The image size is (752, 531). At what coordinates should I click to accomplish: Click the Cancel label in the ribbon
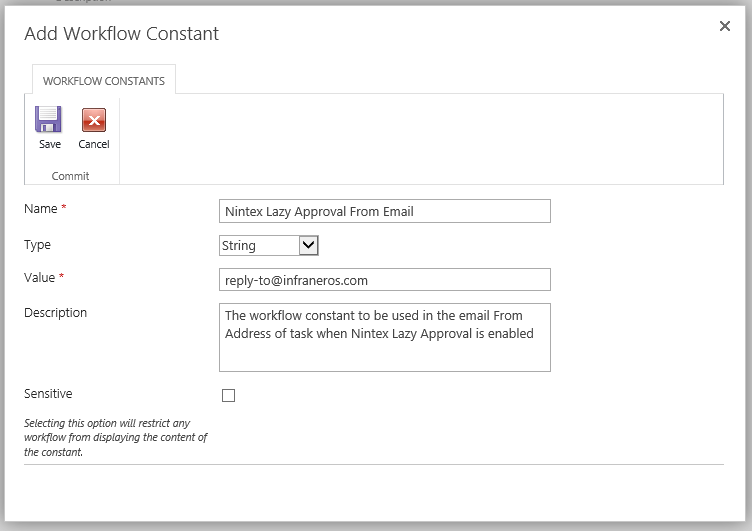tap(94, 144)
